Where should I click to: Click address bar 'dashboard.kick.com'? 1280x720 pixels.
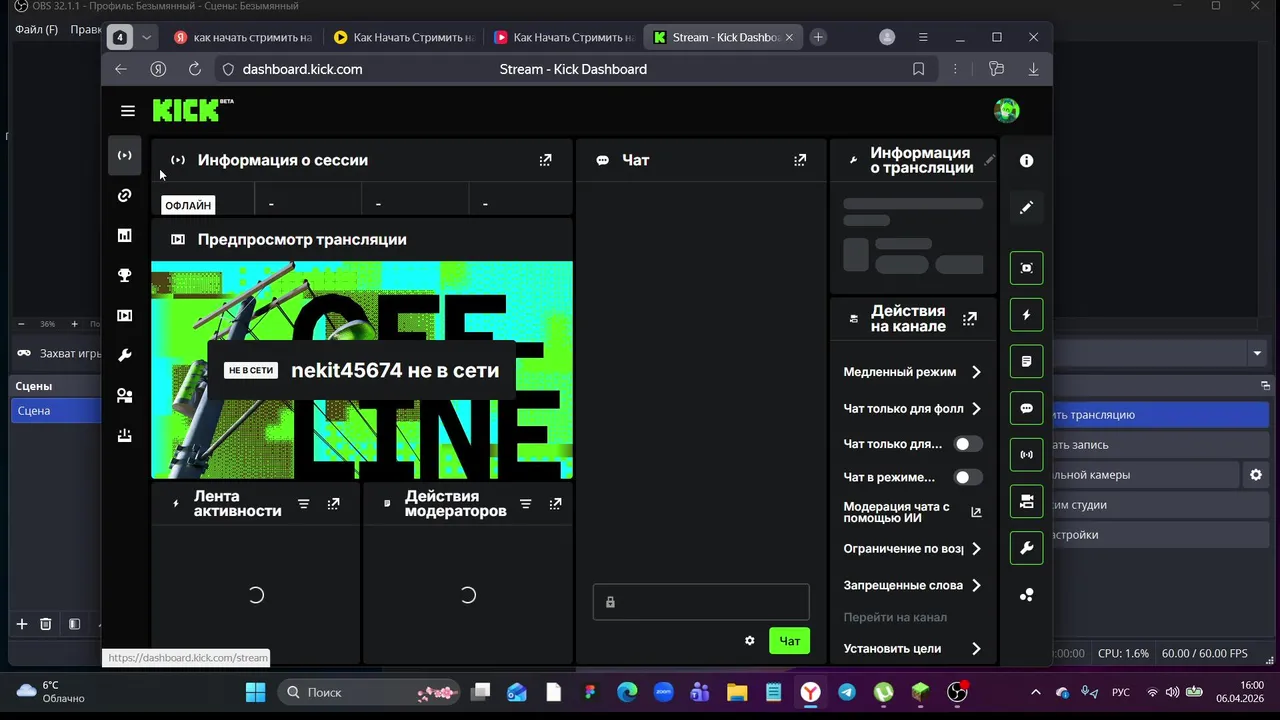coord(302,69)
